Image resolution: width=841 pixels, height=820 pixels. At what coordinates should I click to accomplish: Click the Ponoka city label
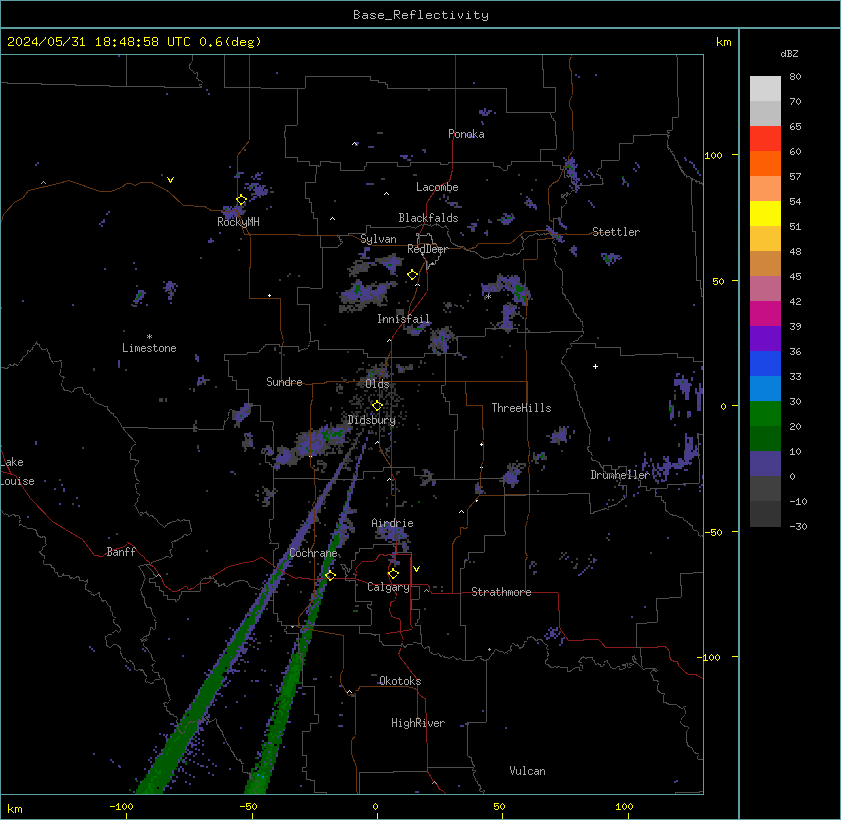point(466,134)
